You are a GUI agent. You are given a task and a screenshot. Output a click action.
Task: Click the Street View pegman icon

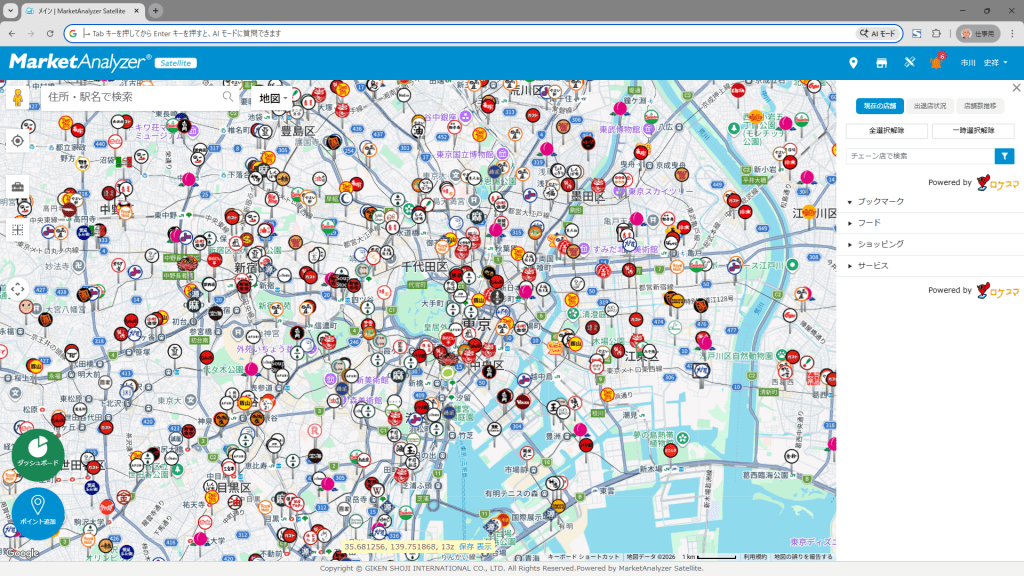18,97
